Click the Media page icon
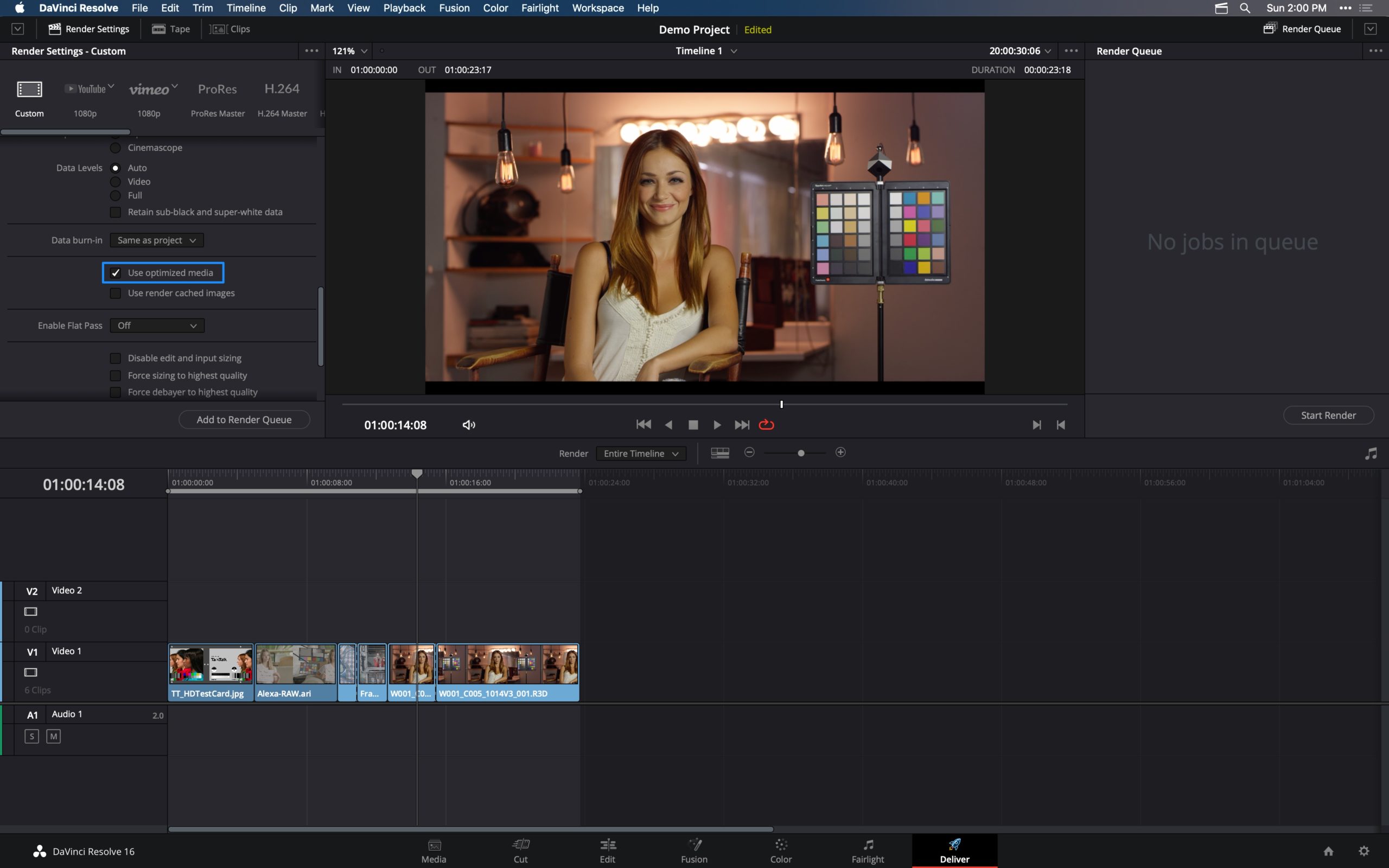Image resolution: width=1389 pixels, height=868 pixels. [433, 845]
